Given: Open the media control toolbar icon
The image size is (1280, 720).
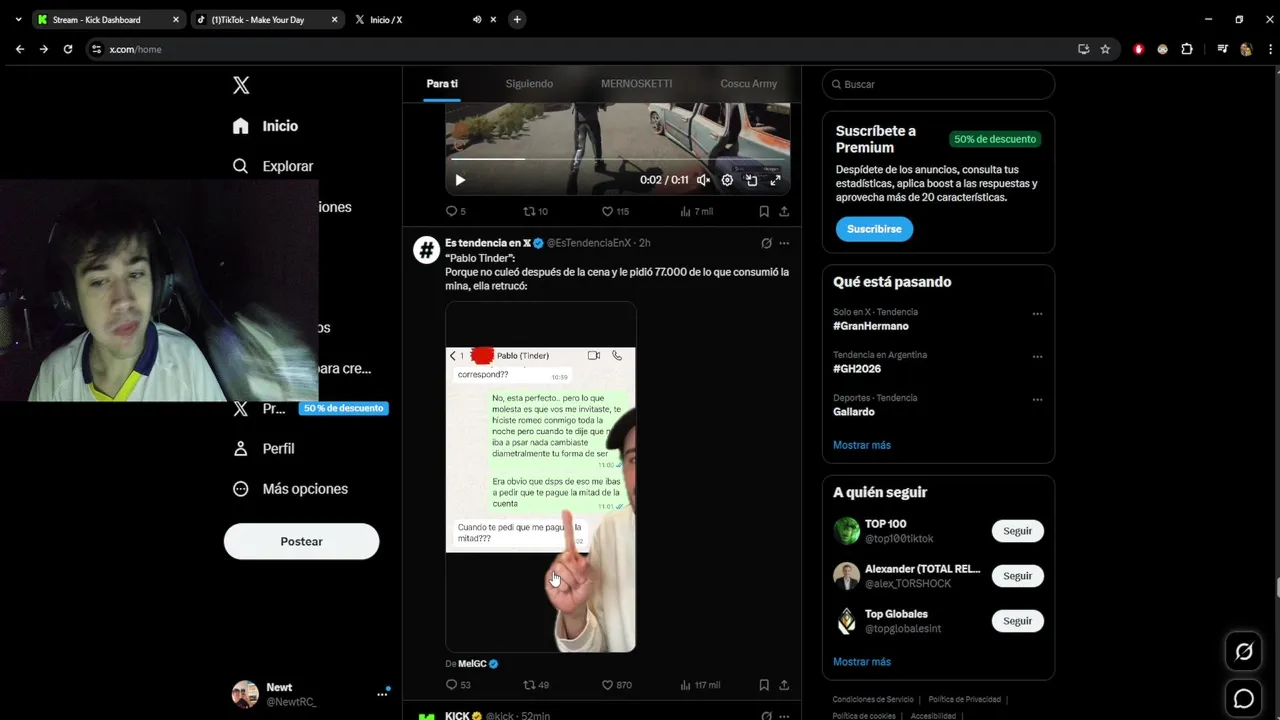Looking at the screenshot, I should (1222, 49).
